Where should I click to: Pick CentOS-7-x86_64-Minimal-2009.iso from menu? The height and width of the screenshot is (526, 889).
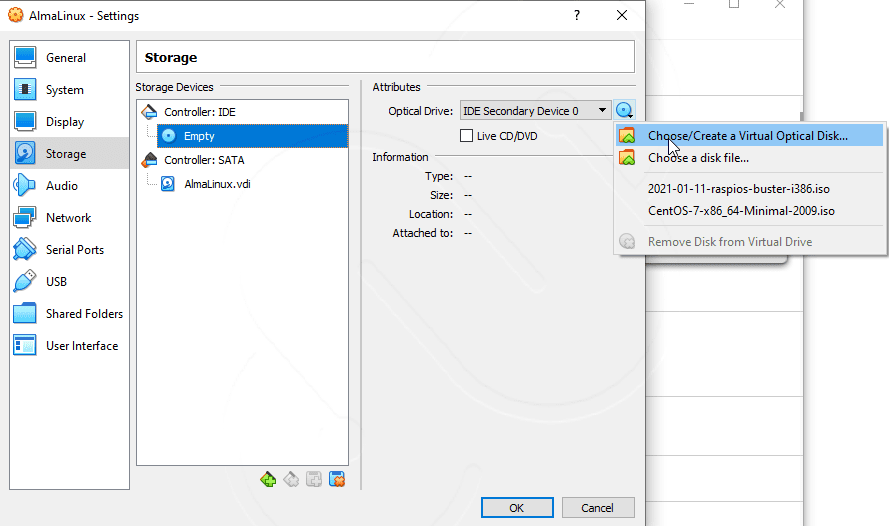tap(750, 211)
